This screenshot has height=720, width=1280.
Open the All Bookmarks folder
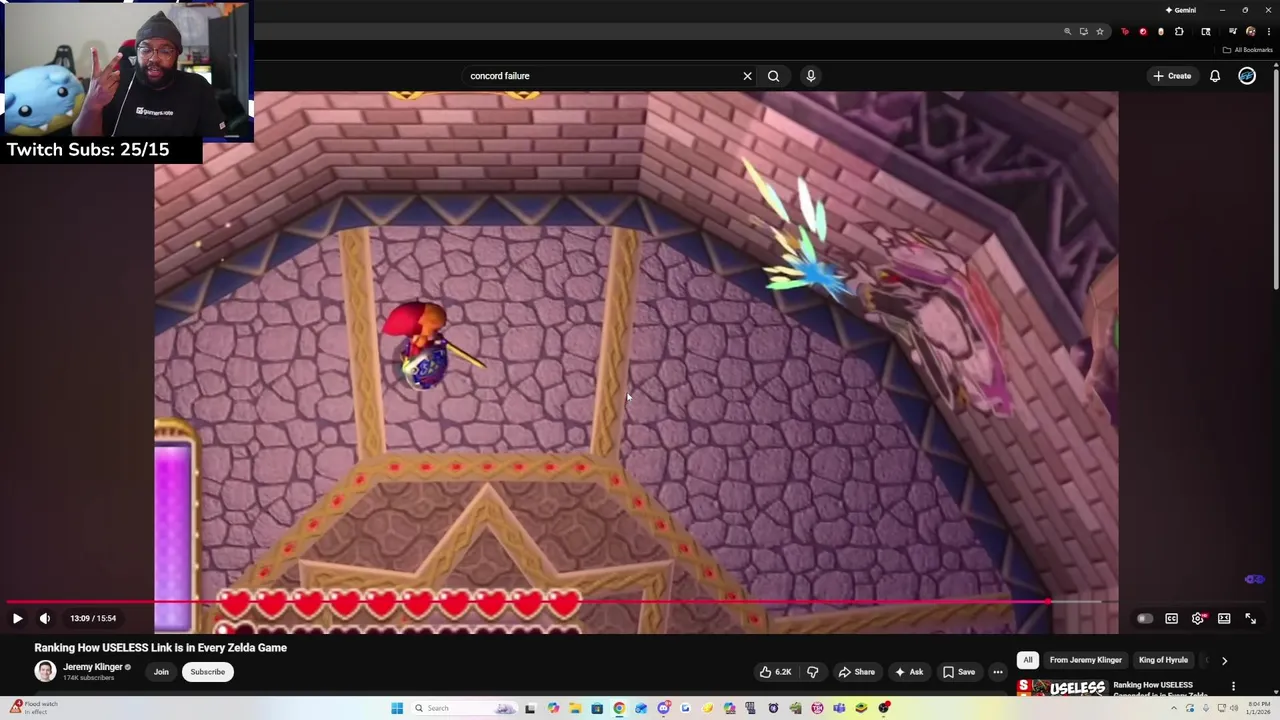click(1248, 50)
